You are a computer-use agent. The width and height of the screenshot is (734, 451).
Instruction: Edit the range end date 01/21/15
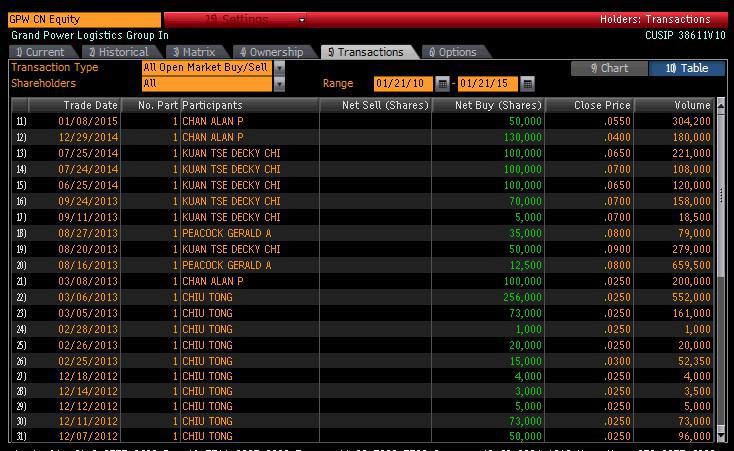488,84
